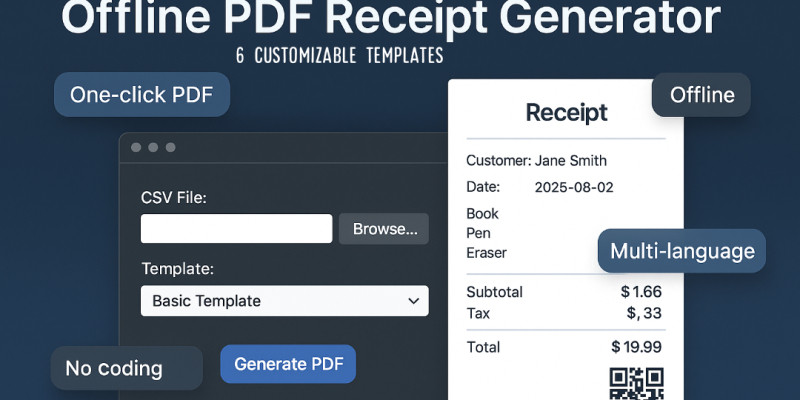This screenshot has height=400, width=800.
Task: Focus the CSV File input field
Action: tap(236, 229)
